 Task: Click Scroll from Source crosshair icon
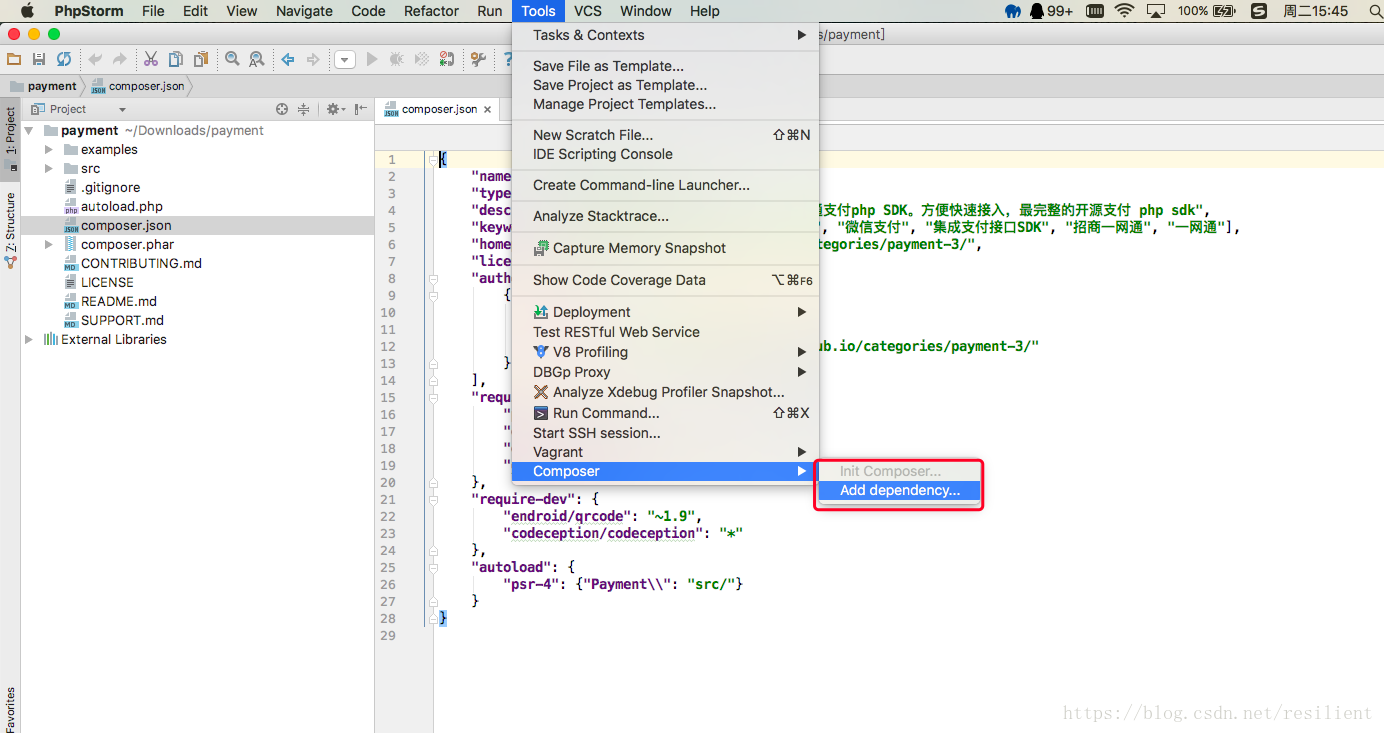(282, 109)
